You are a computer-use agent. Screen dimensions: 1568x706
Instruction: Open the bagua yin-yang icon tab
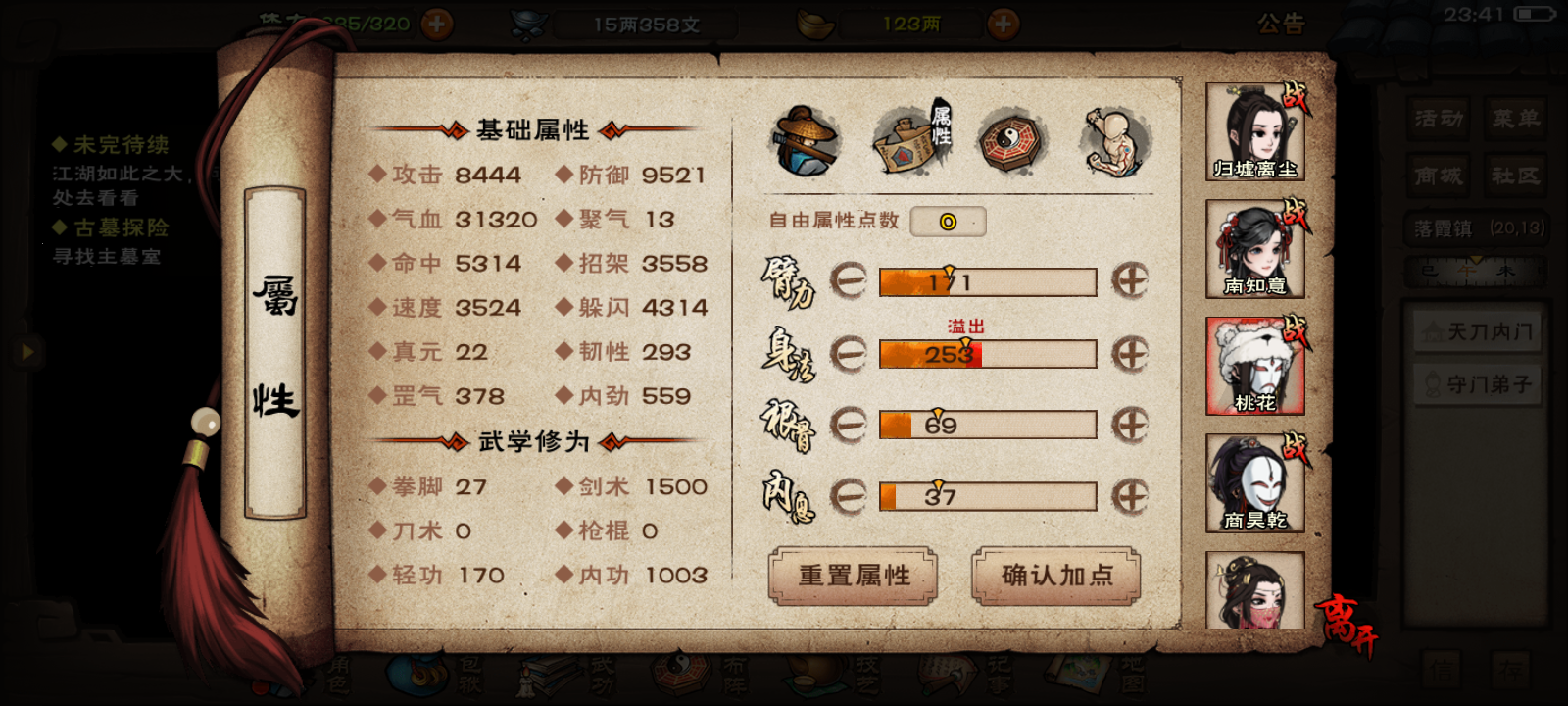[1011, 142]
